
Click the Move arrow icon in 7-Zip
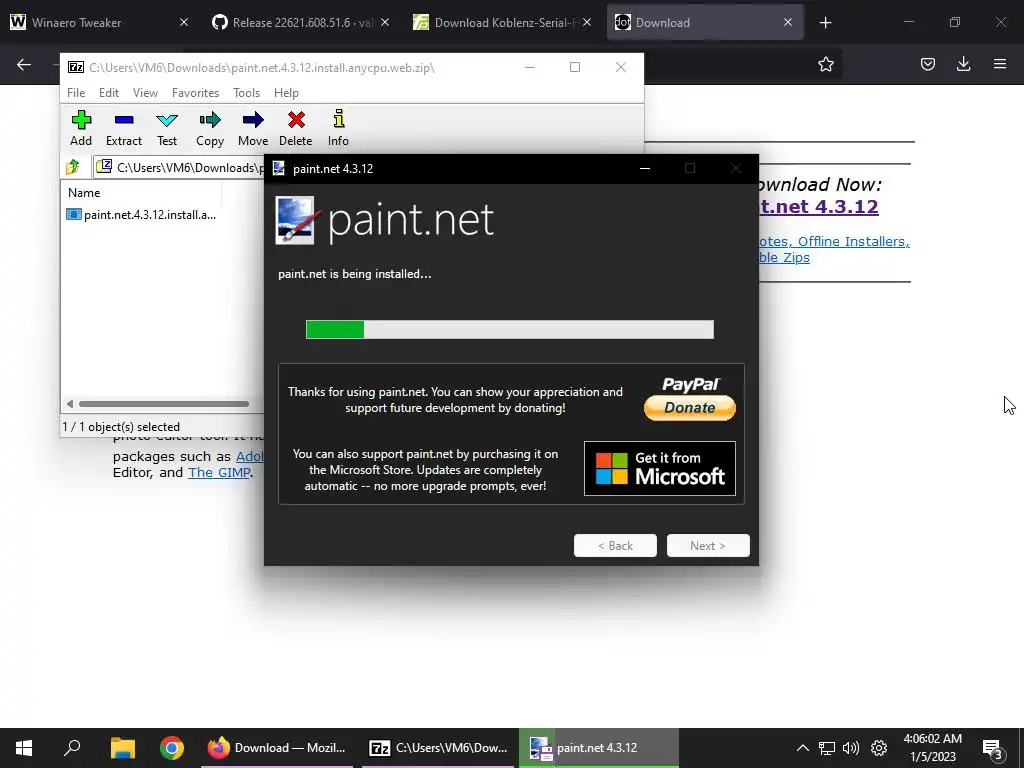[253, 120]
